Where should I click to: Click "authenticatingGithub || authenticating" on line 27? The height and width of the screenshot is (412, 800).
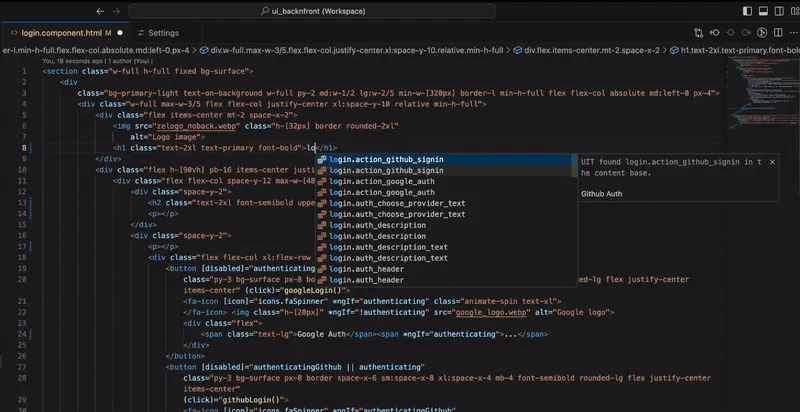point(337,367)
